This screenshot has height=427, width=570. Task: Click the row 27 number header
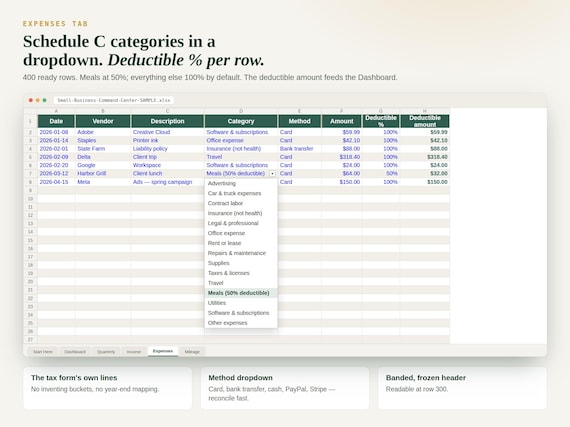pyautogui.click(x=31, y=340)
